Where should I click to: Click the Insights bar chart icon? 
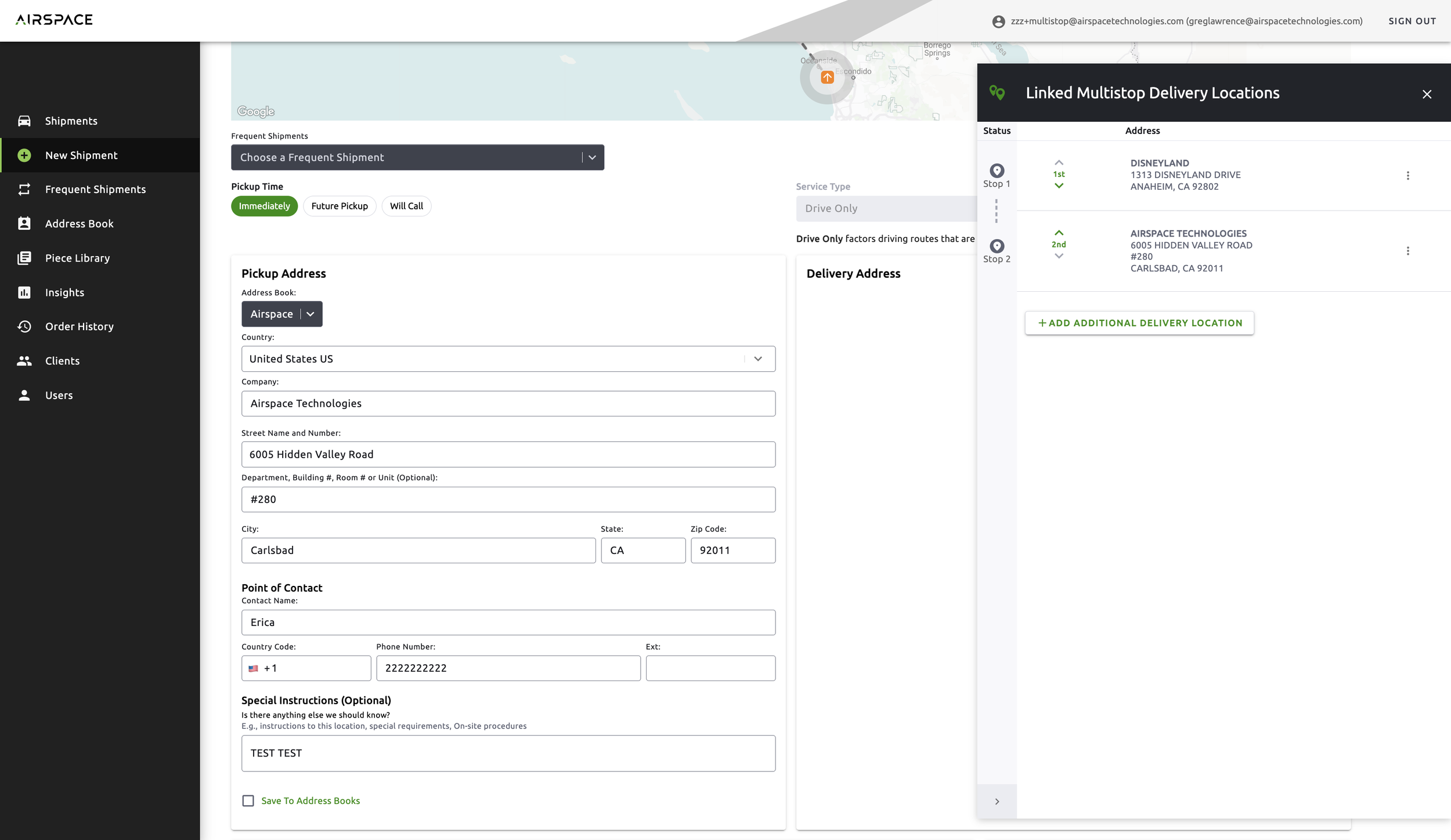point(24,292)
